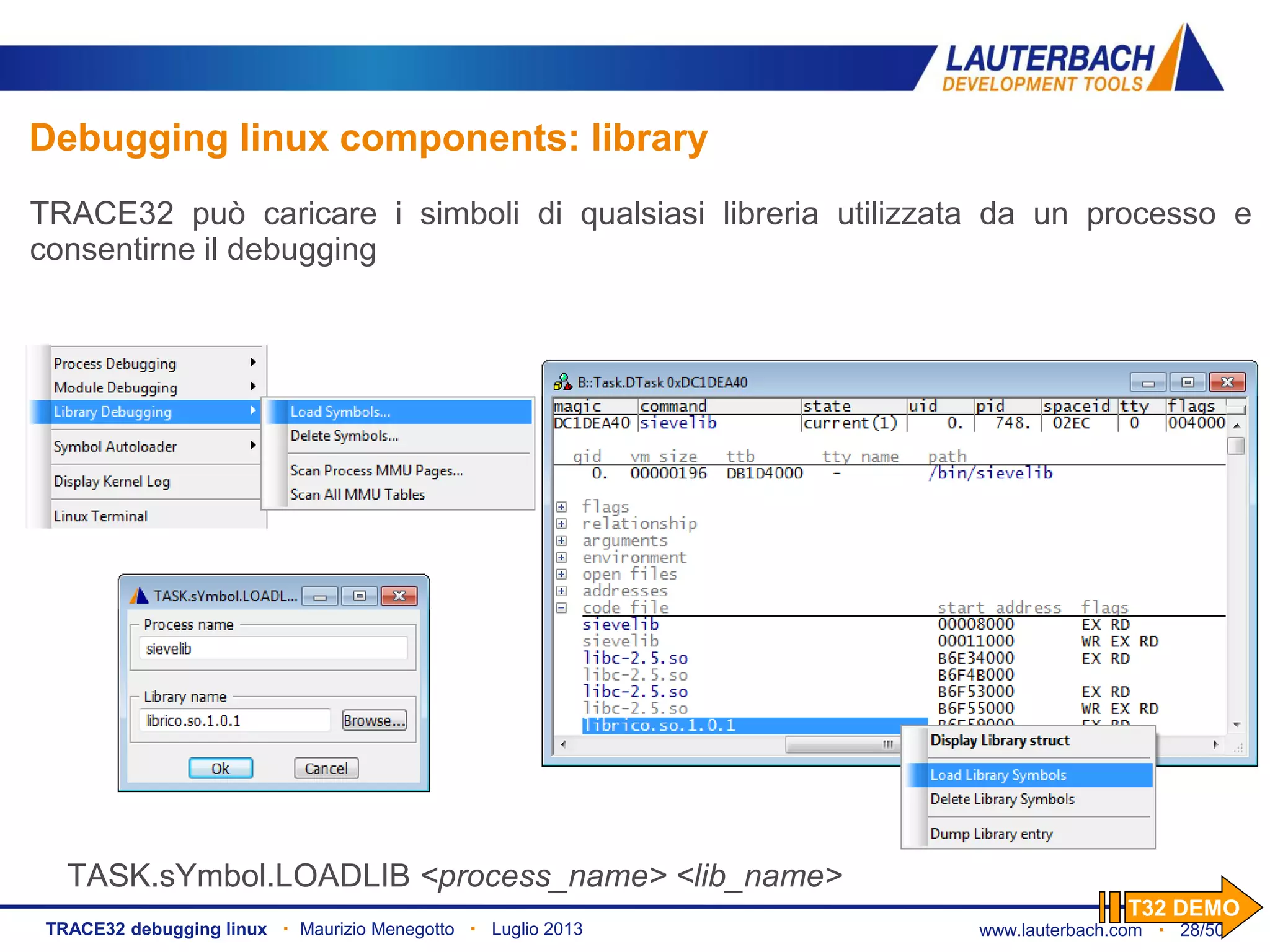Click the /bin/sievelib path link
This screenshot has height=952, width=1270.
990,473
